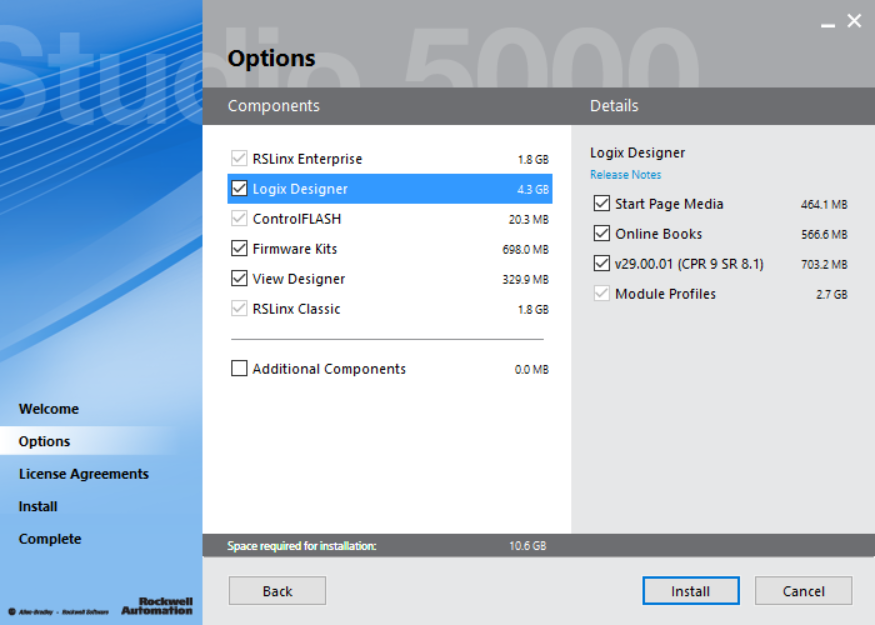This screenshot has height=625, width=875.
Task: Uncheck the Start Page Media checkbox
Action: (x=602, y=204)
